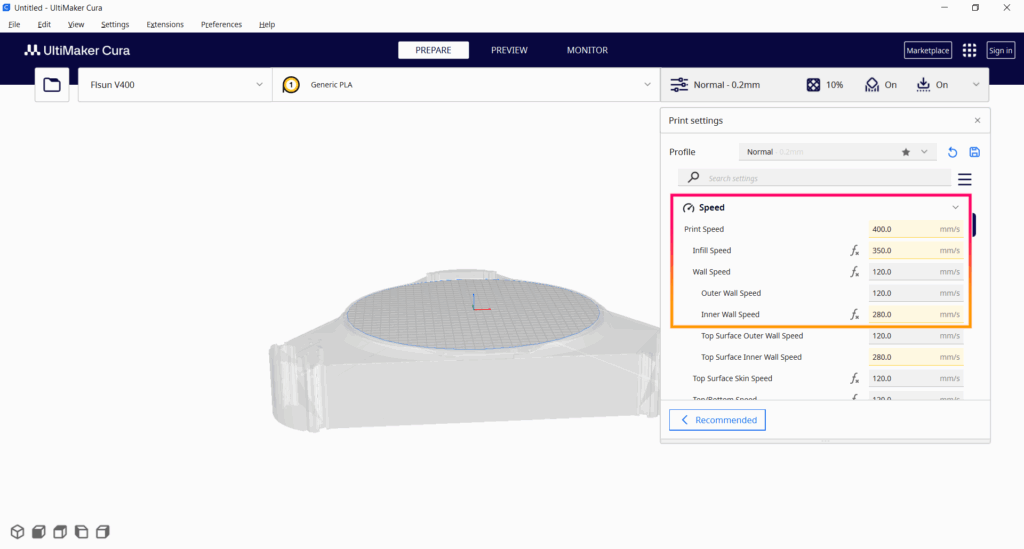1024x549 pixels.
Task: Click the Generic PLA extruder 1 icon
Action: click(291, 85)
